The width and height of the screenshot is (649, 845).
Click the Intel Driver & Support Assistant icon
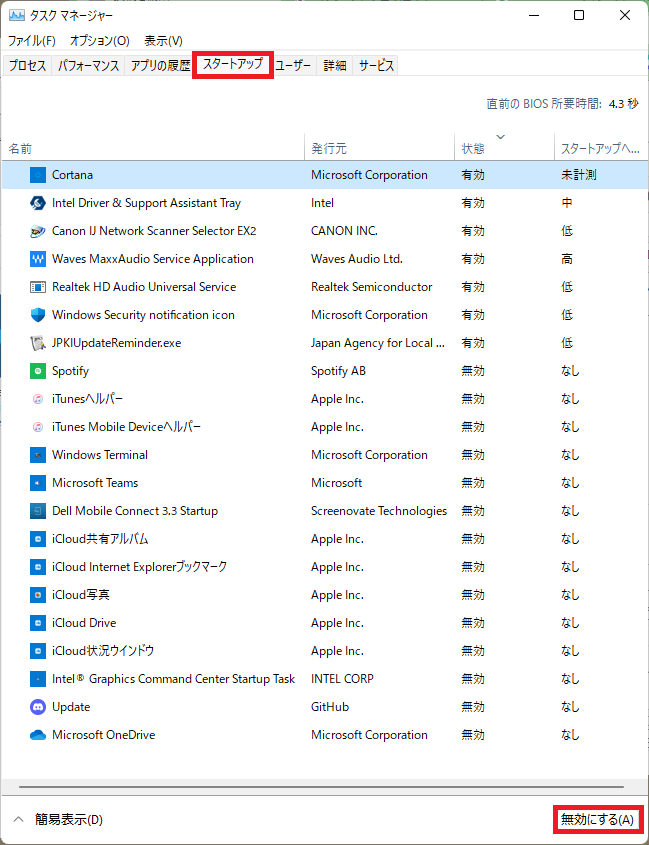tap(38, 203)
